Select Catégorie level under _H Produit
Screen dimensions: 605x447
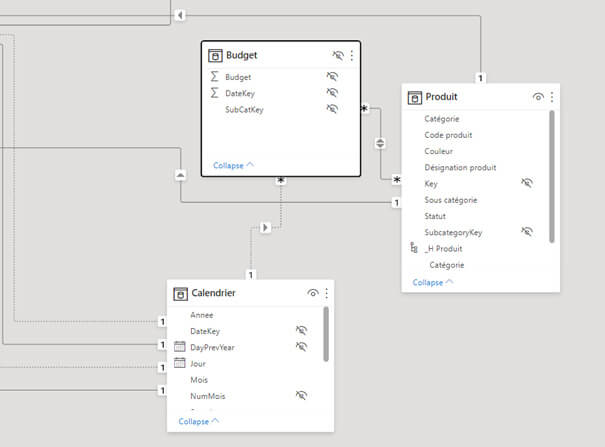point(447,265)
